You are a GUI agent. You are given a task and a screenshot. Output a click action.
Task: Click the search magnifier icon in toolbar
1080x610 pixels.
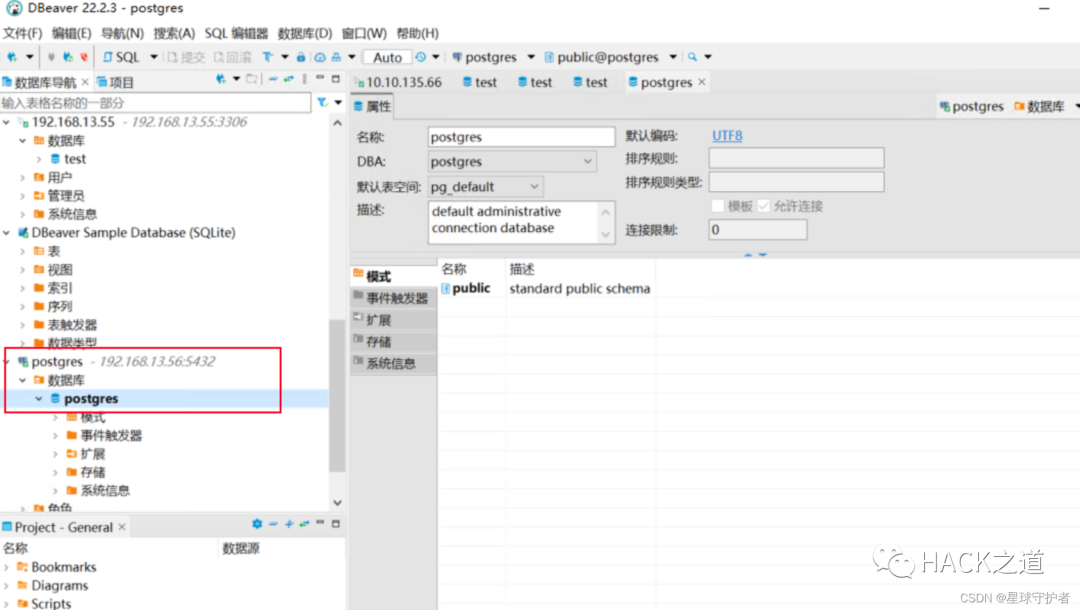click(x=692, y=57)
